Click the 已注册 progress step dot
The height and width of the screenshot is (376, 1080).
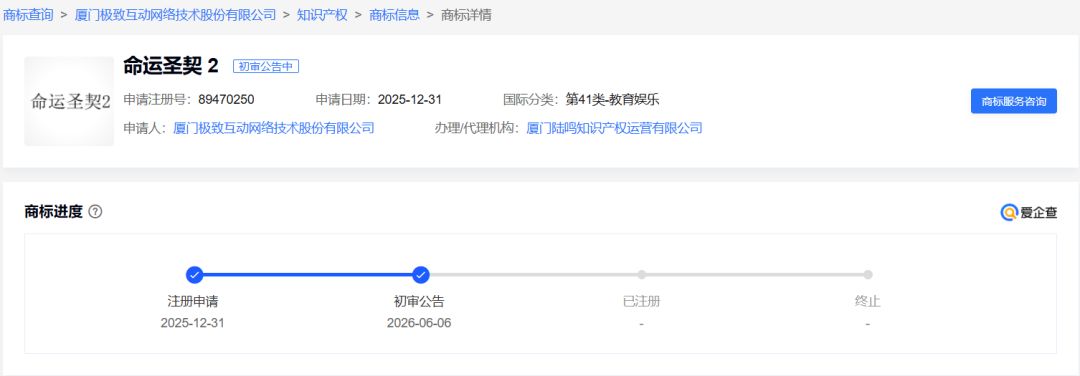tap(642, 275)
